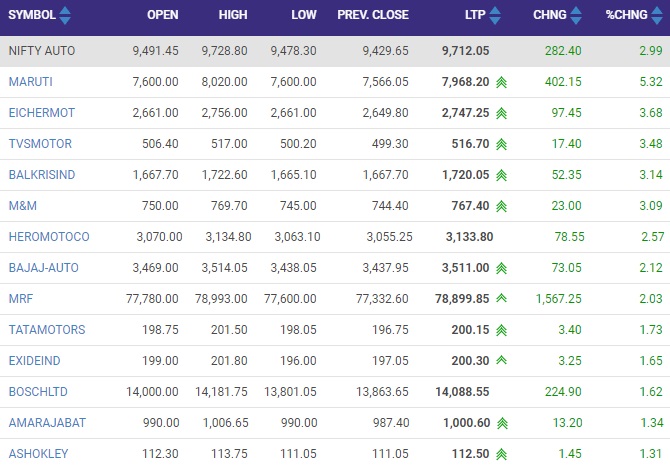Click the OPEN column header
This screenshot has height=469, width=670.
(163, 15)
